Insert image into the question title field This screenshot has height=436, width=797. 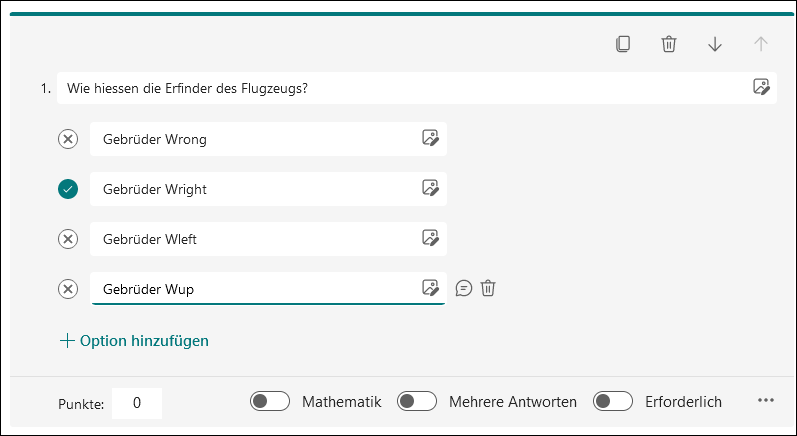point(761,87)
